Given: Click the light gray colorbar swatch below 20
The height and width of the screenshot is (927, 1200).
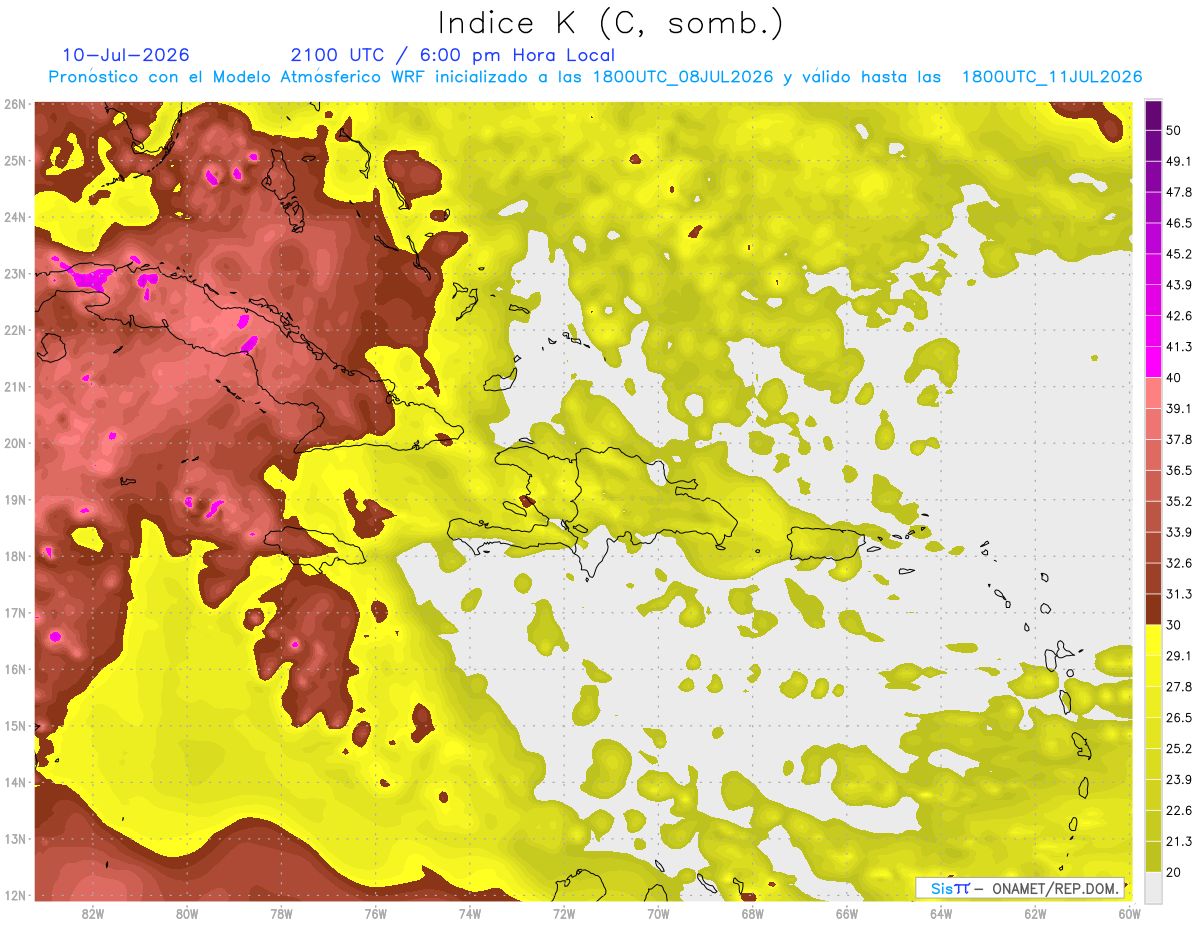Looking at the screenshot, I should (x=1153, y=886).
